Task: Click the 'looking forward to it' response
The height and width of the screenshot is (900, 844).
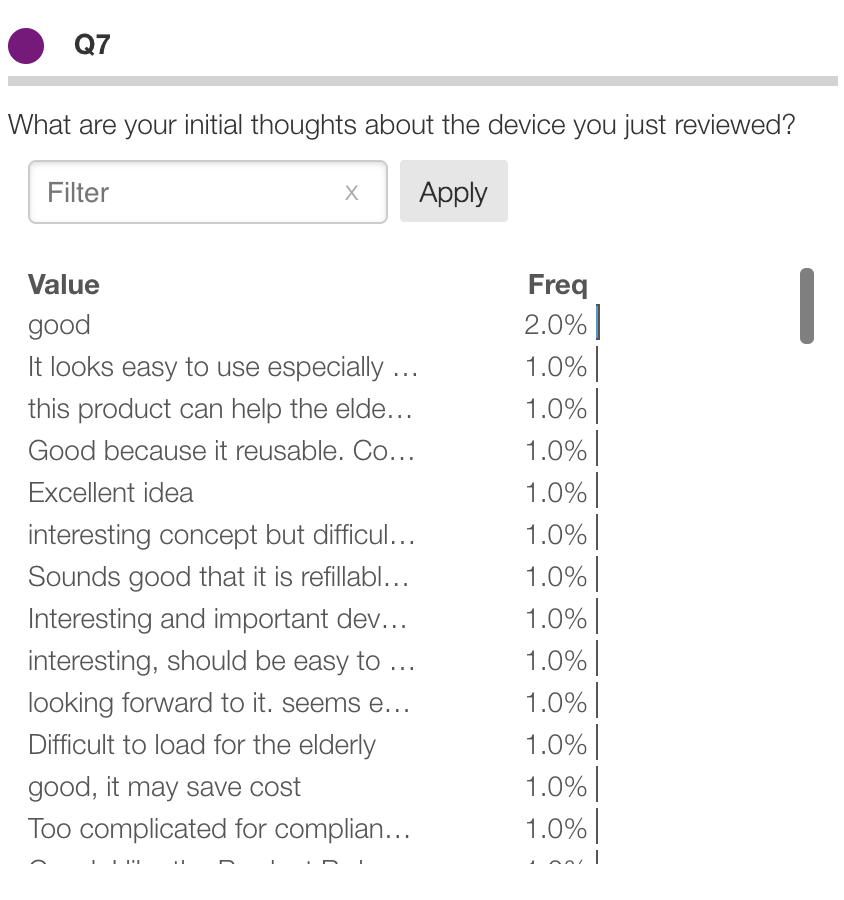Action: pyautogui.click(x=218, y=703)
